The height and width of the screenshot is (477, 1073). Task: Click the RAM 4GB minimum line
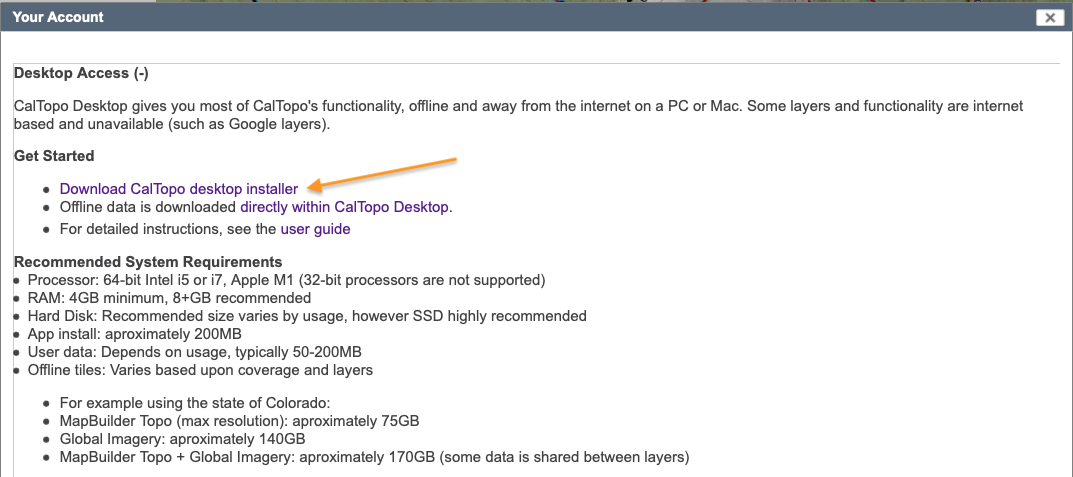[x=169, y=298]
